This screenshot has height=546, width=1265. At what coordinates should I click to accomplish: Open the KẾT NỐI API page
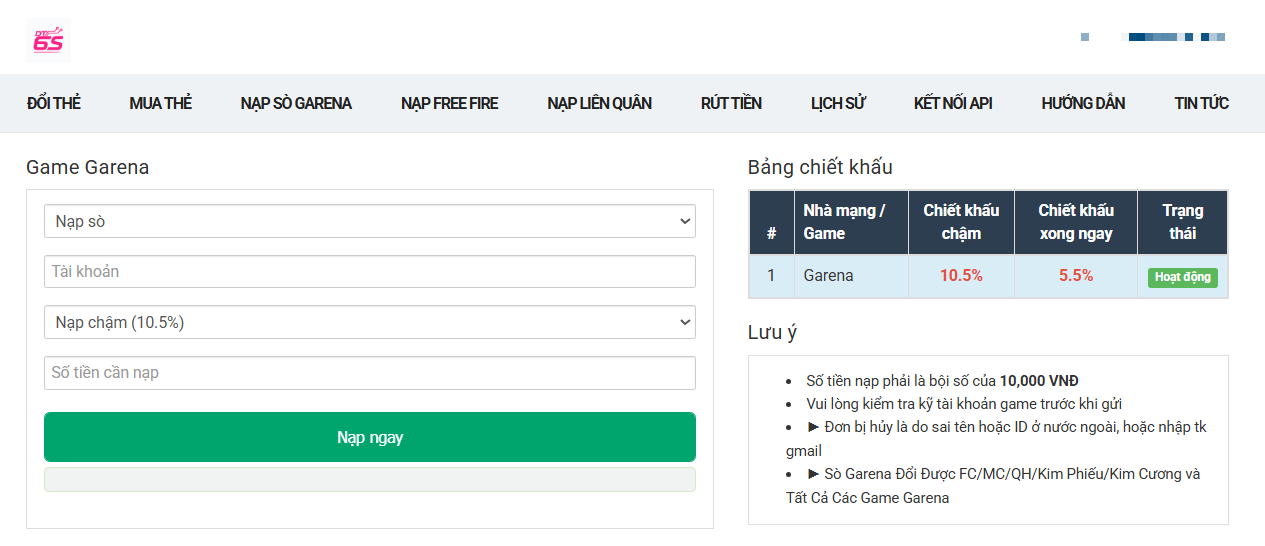click(x=952, y=103)
